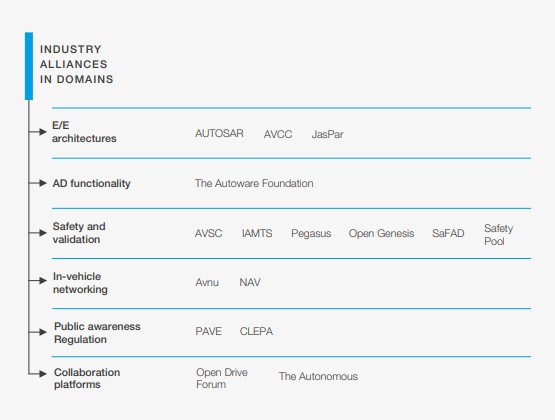
Task: Select the AUTOSAR alliance label
Action: [x=219, y=133]
